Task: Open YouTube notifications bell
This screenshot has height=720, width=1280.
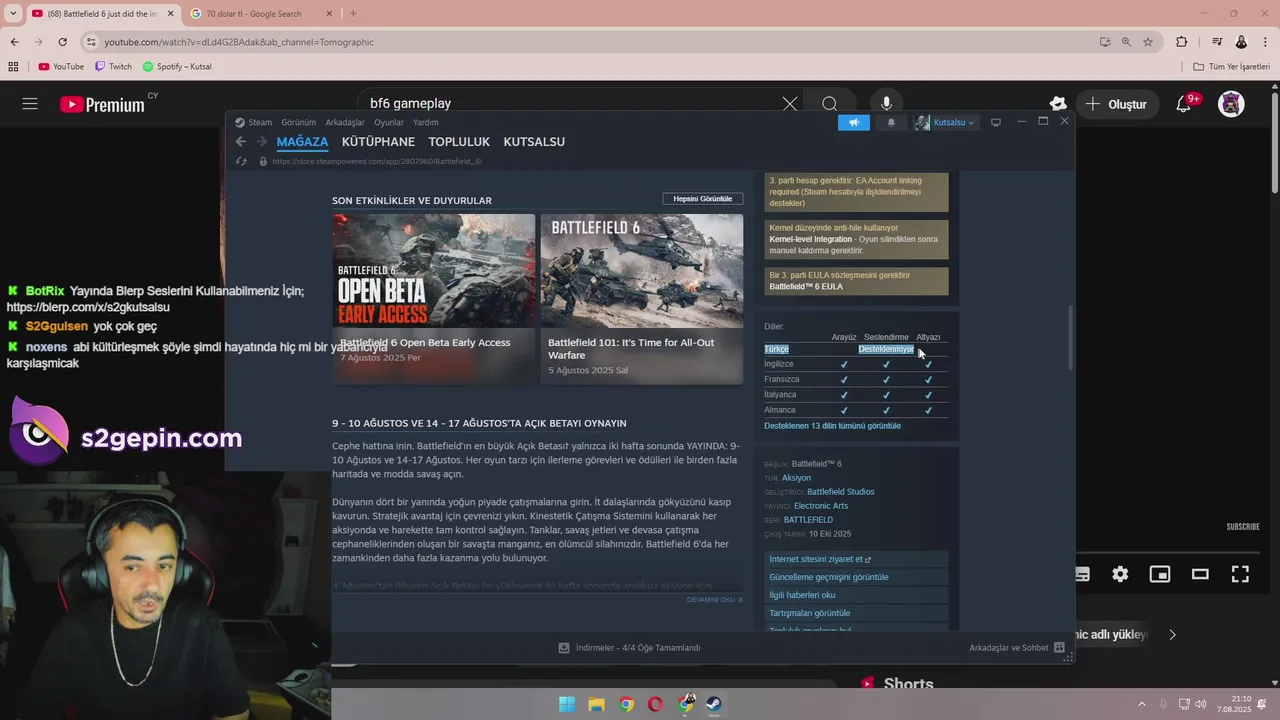Action: [x=1184, y=104]
